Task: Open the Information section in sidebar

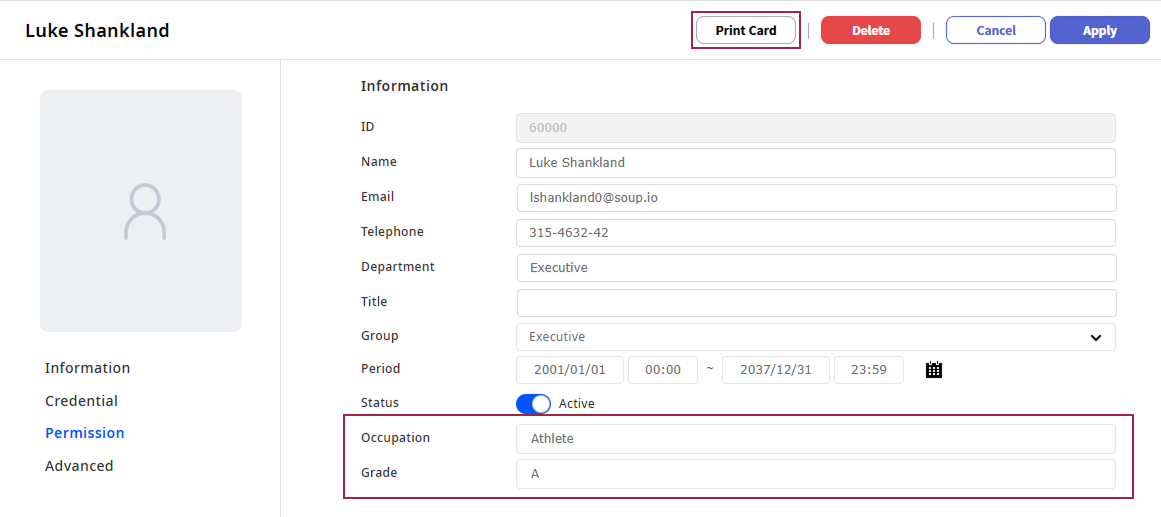Action: pos(87,368)
